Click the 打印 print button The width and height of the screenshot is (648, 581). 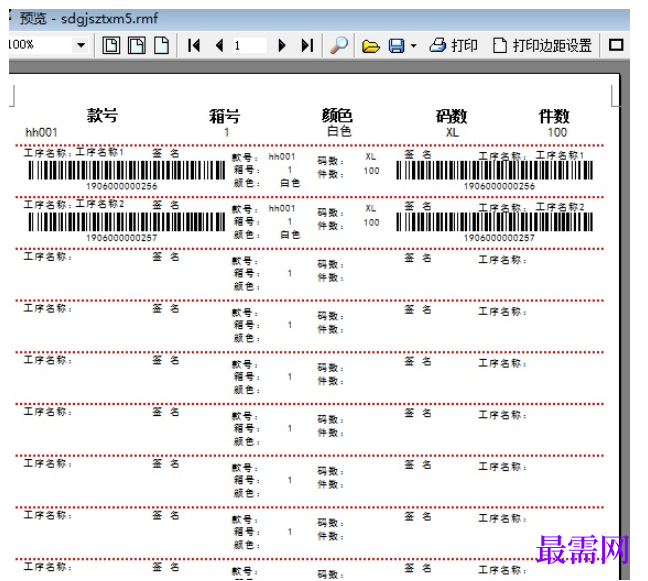453,45
